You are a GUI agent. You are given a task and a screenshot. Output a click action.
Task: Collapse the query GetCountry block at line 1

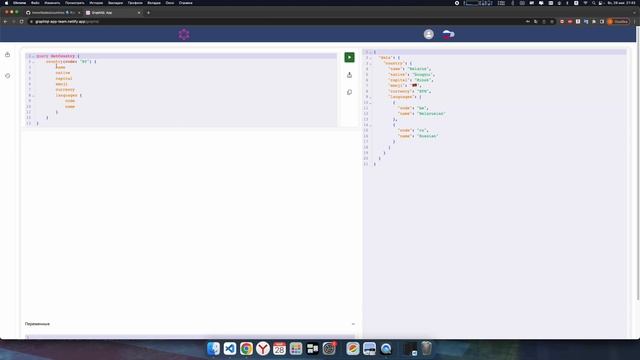click(33, 56)
